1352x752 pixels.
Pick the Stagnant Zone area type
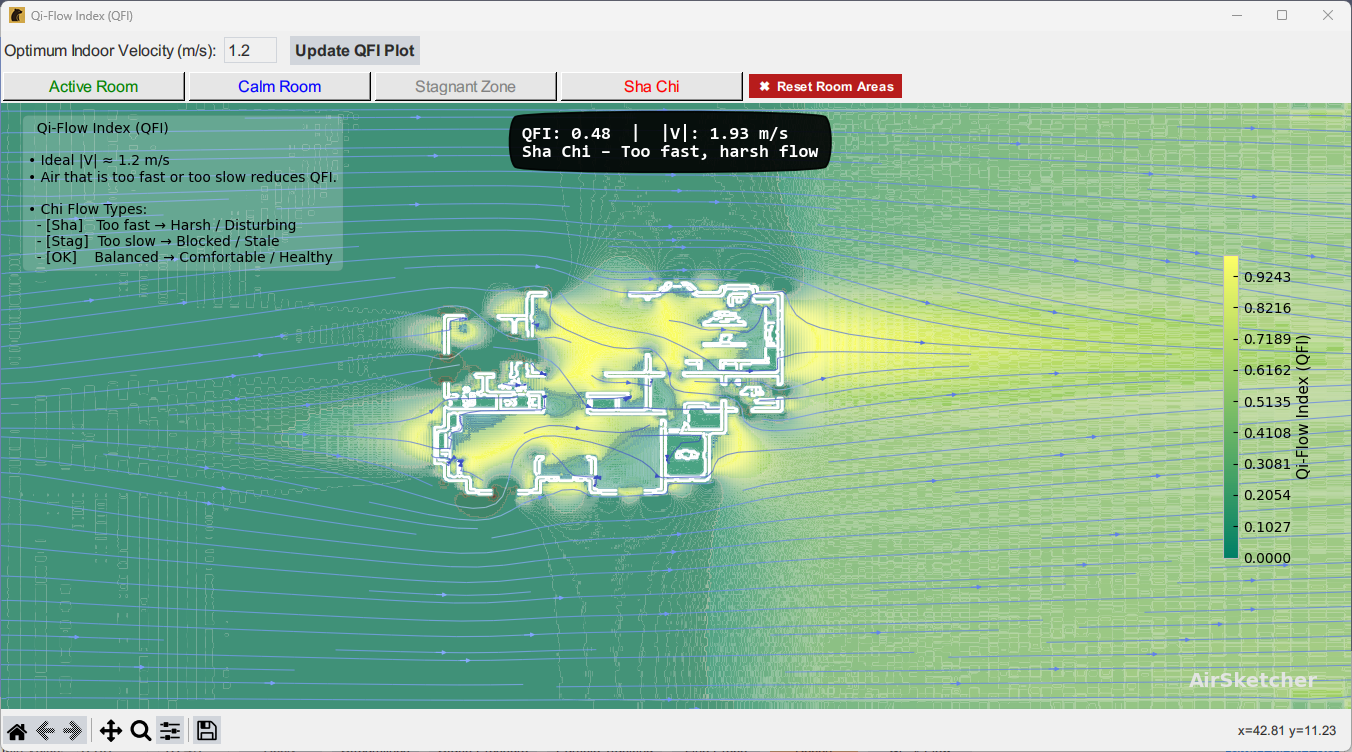(x=466, y=86)
